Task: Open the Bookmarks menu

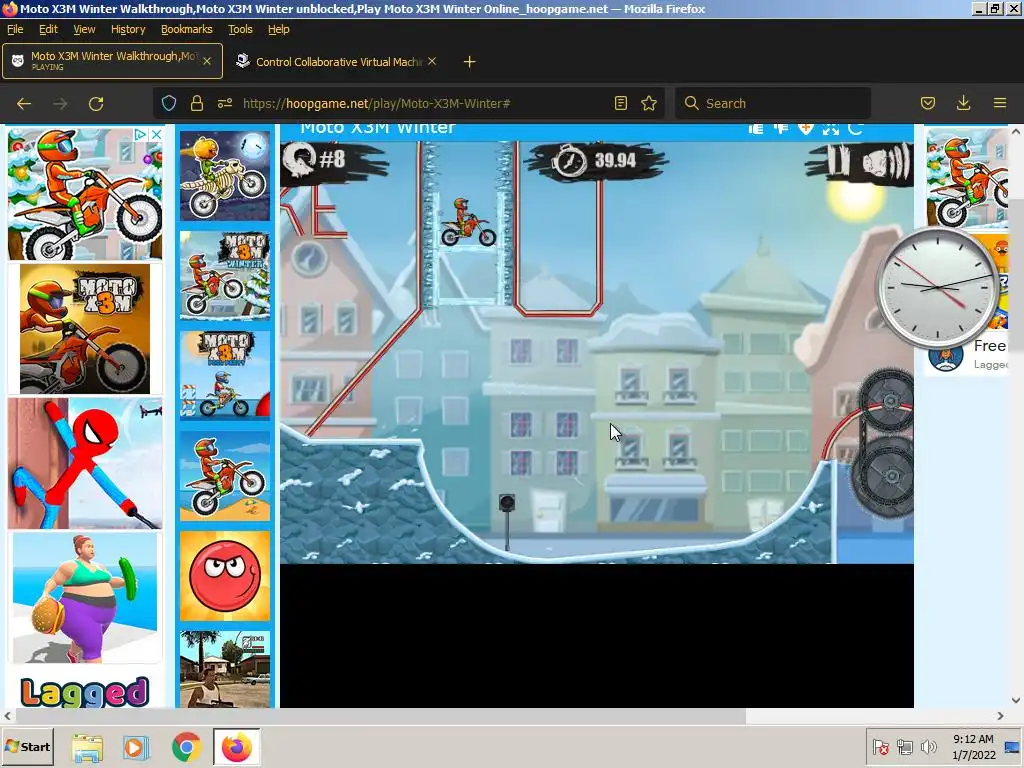Action: (186, 29)
